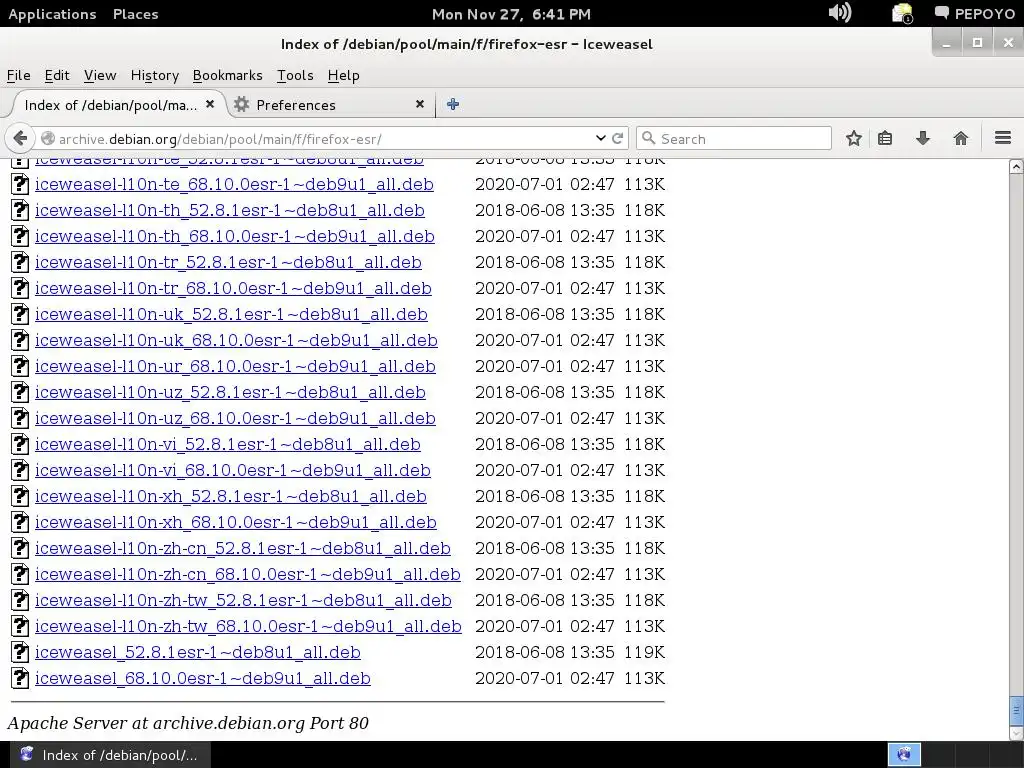The height and width of the screenshot is (768, 1024).
Task: Click the file icon beside iceweasel_68.10.0esr-1~deb9u1_all.deb
Action: [20, 678]
